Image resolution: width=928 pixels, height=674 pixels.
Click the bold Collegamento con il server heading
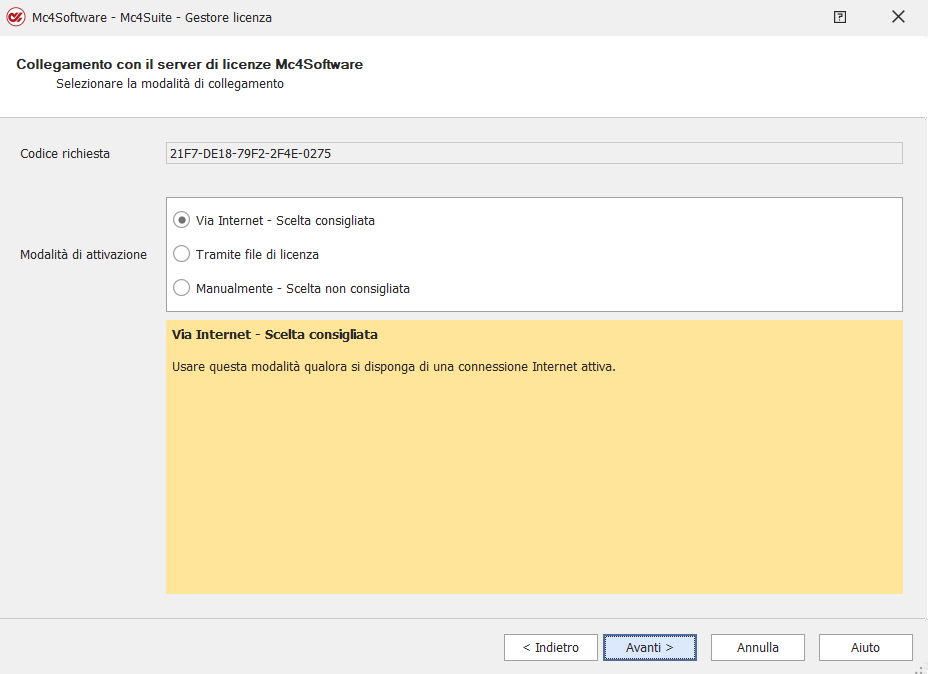click(x=189, y=64)
